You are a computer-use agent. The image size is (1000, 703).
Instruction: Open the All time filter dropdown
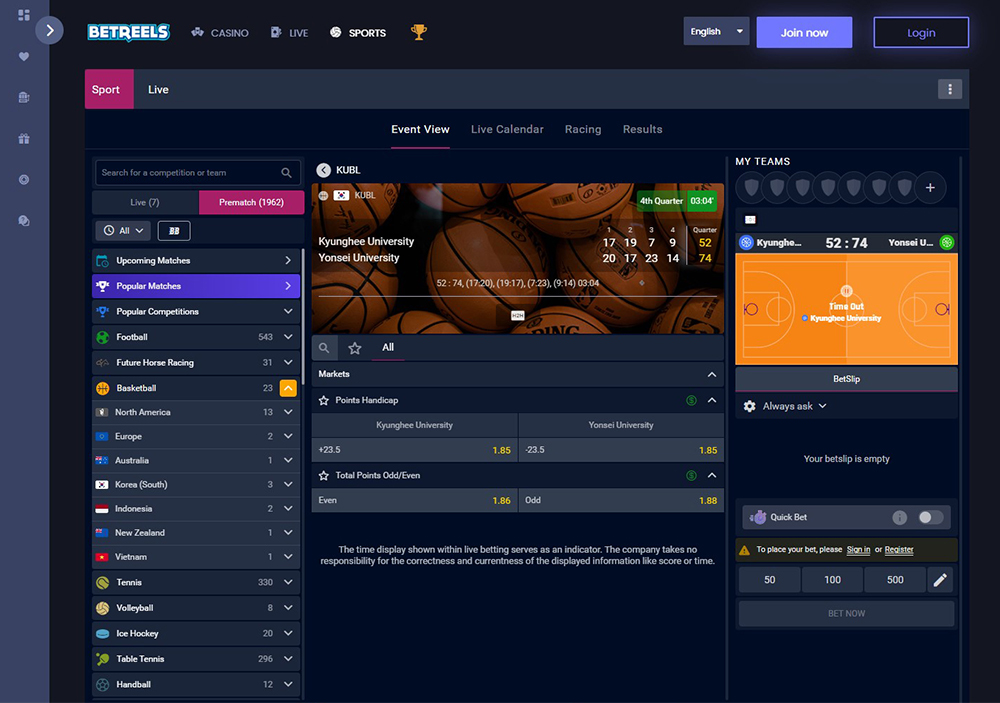click(x=123, y=231)
